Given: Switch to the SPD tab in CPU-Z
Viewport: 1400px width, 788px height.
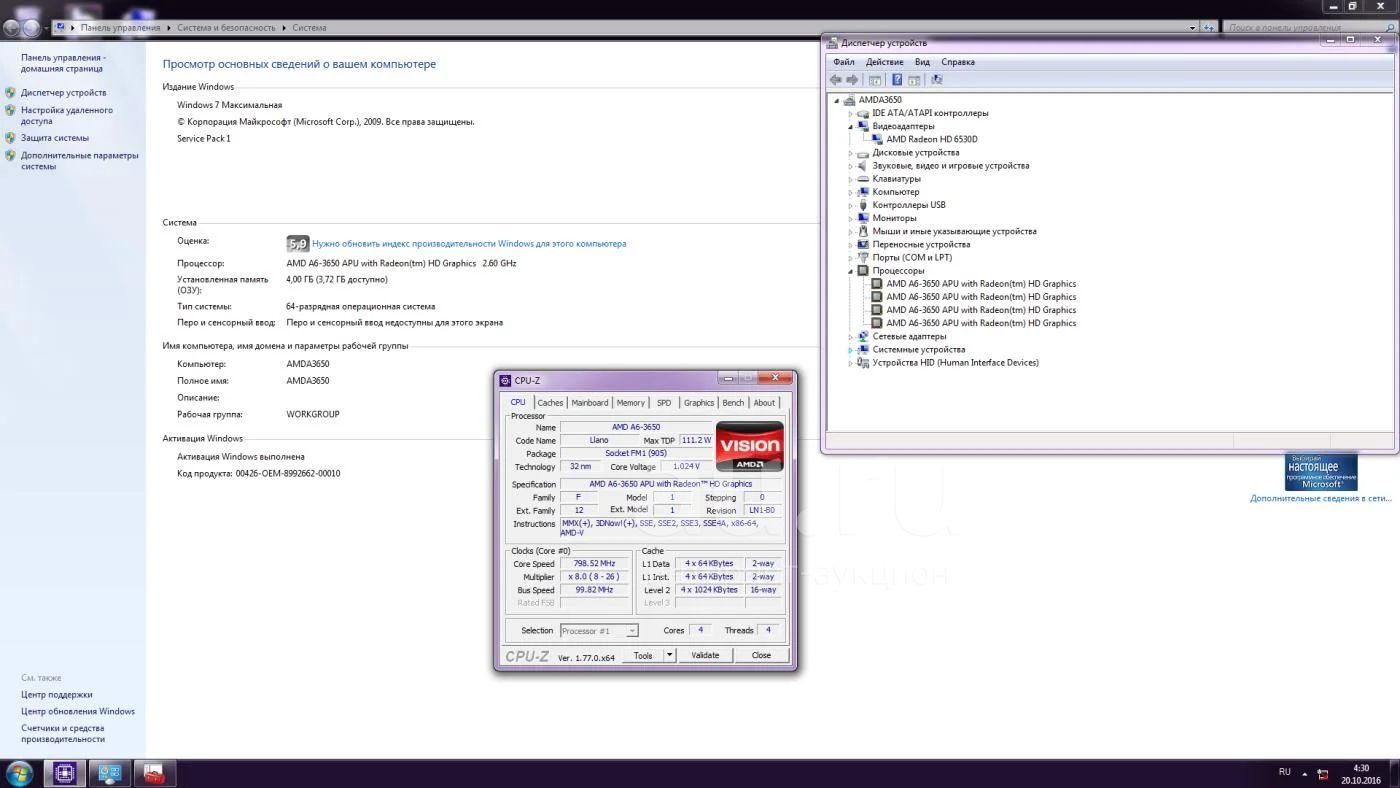Looking at the screenshot, I should click(x=664, y=403).
